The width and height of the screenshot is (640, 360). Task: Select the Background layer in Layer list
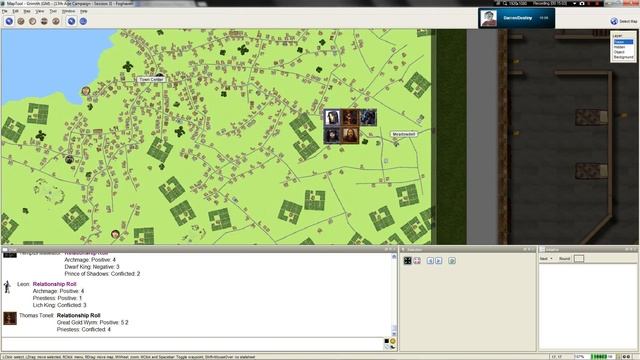pos(623,57)
